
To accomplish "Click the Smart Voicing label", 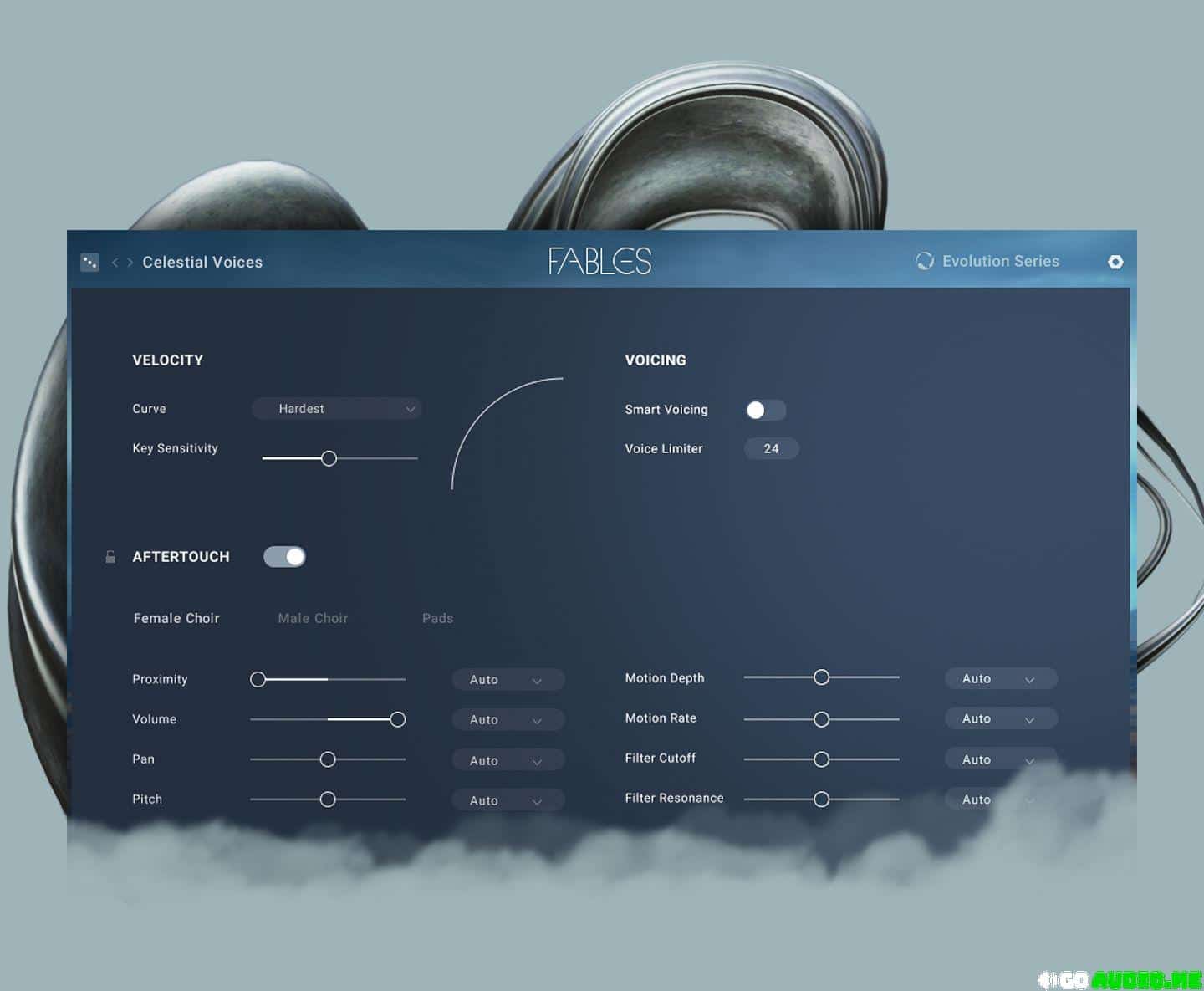I will [x=666, y=410].
